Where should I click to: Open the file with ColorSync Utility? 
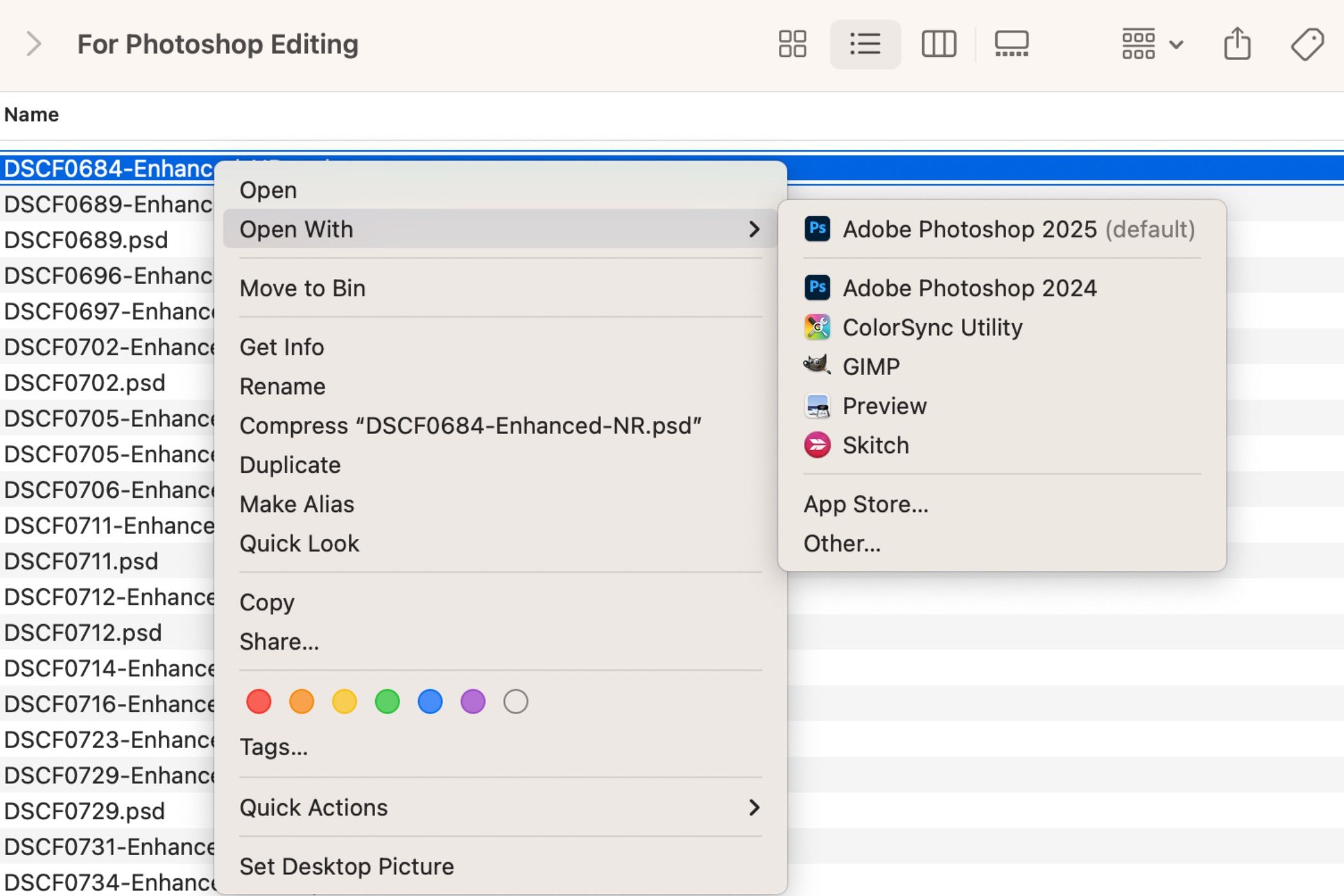pos(932,327)
